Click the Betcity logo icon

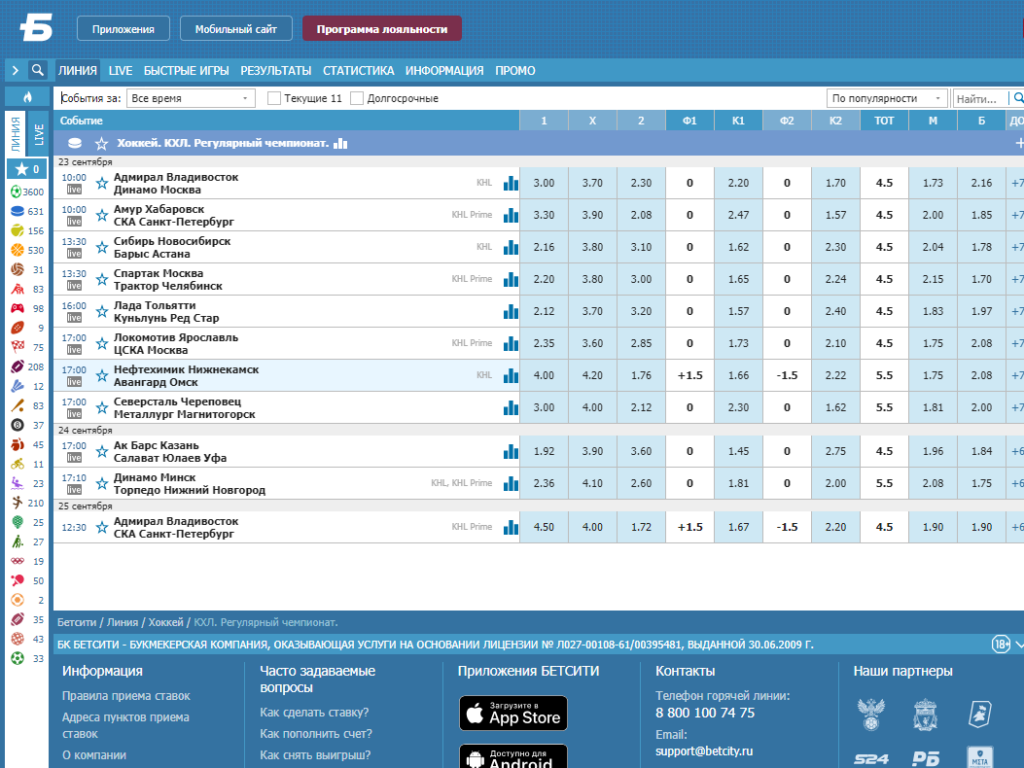point(36,28)
